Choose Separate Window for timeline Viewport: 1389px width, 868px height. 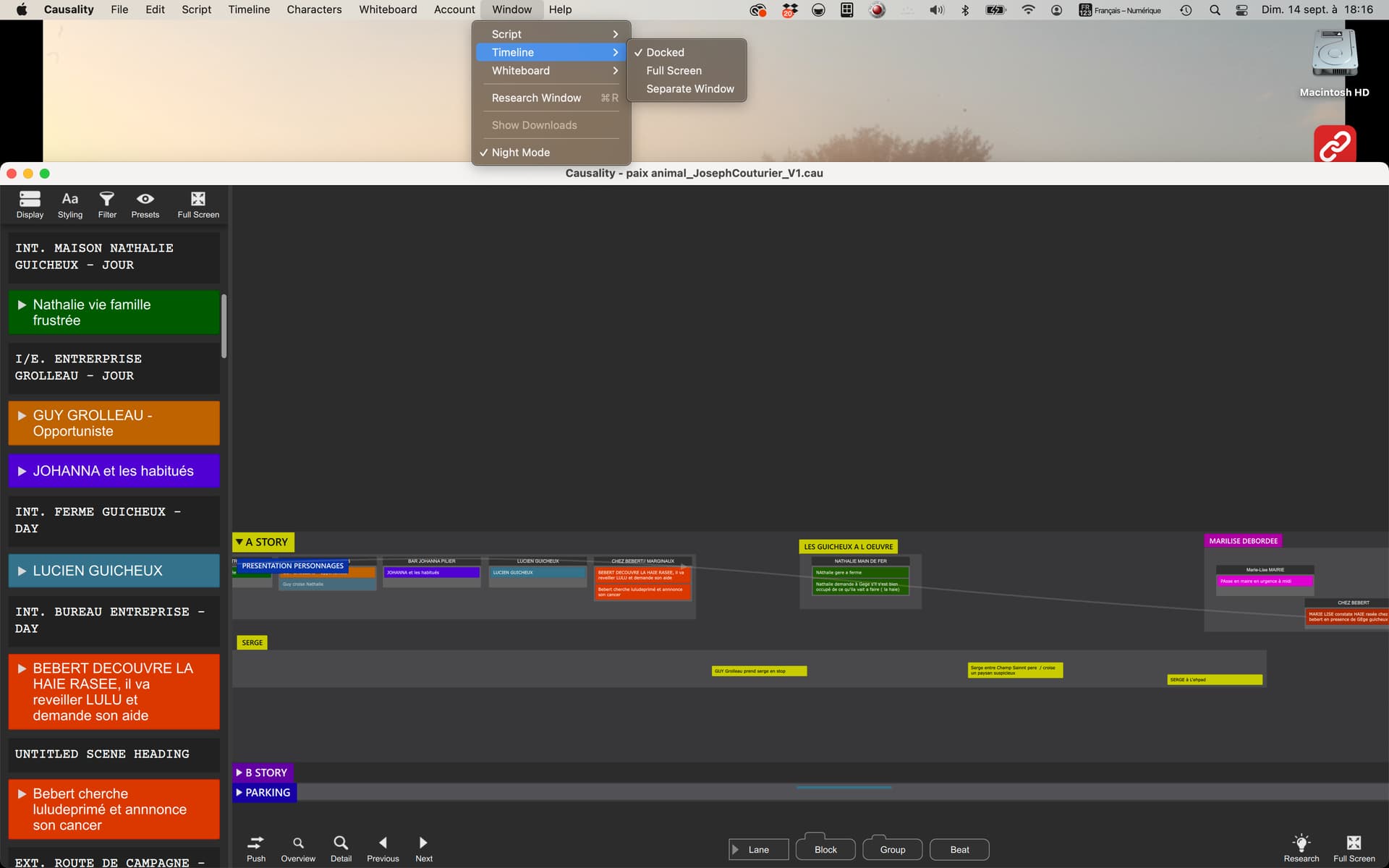[x=689, y=89]
